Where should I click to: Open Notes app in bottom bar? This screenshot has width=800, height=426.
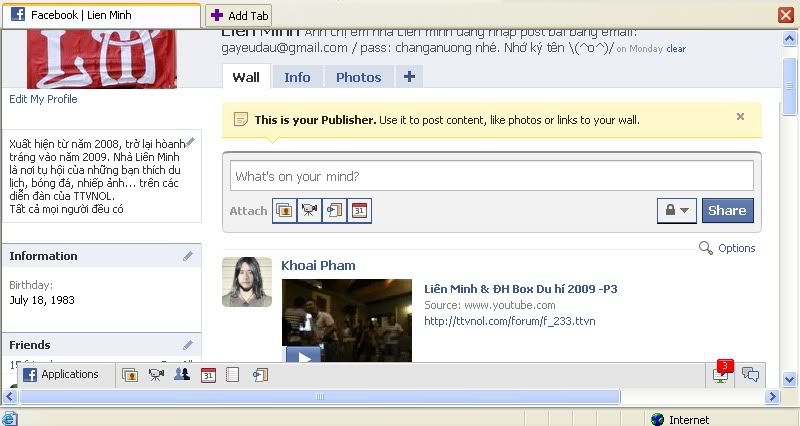(233, 375)
